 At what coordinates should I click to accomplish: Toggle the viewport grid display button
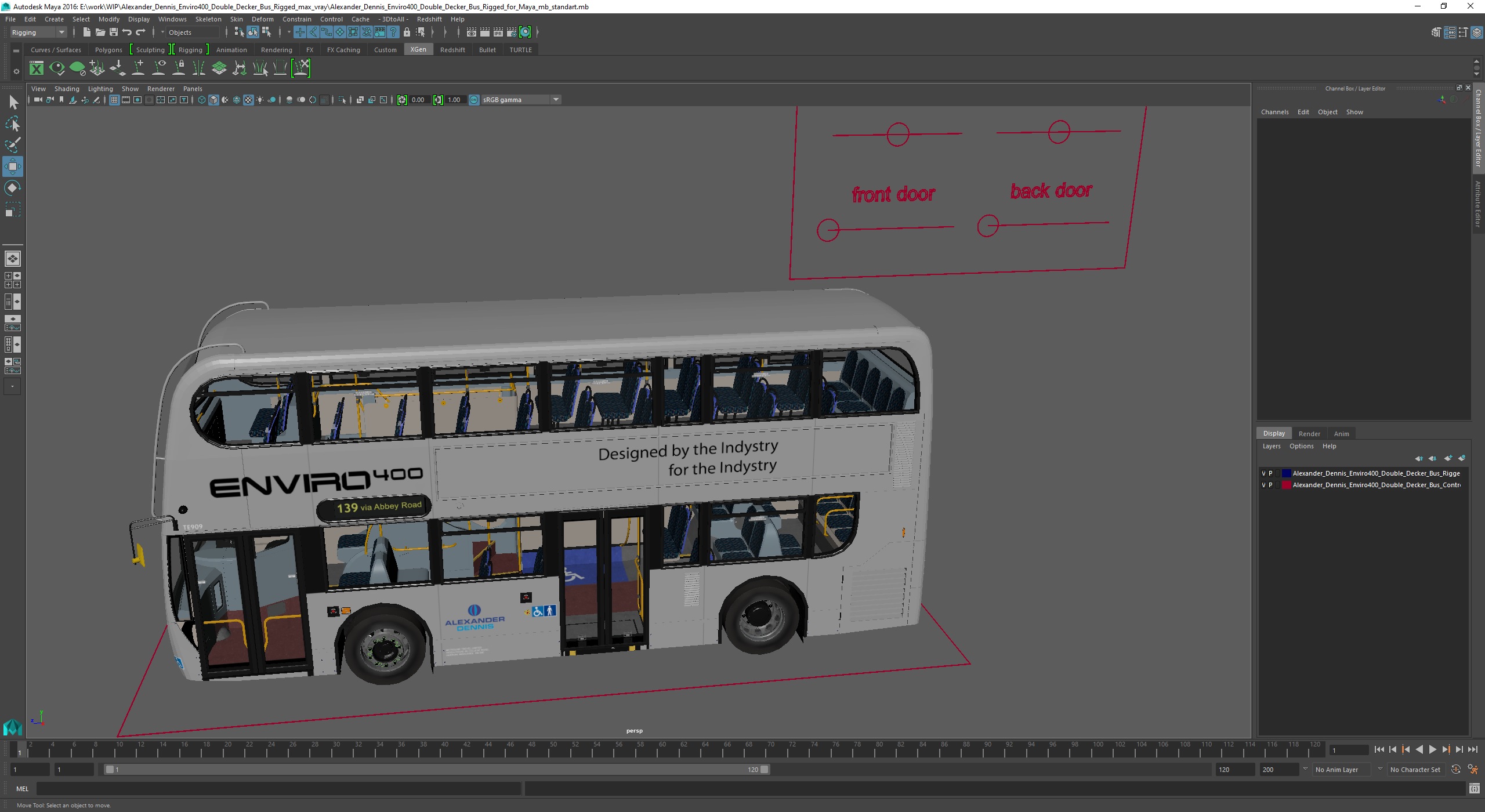coord(114,100)
